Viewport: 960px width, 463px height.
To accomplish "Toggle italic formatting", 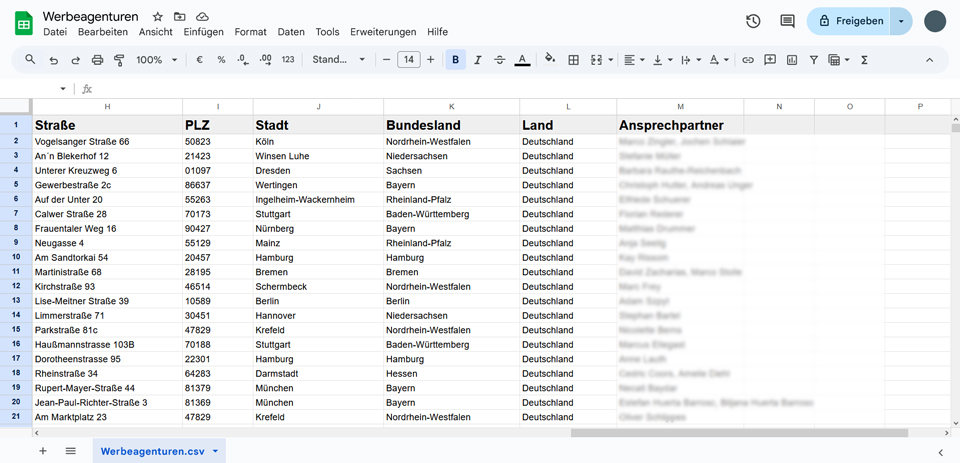I will [x=478, y=60].
